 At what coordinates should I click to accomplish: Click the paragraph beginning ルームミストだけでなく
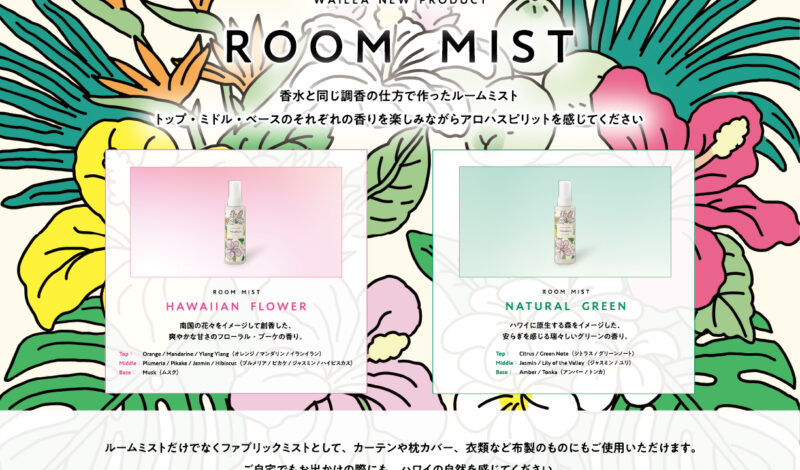401,448
